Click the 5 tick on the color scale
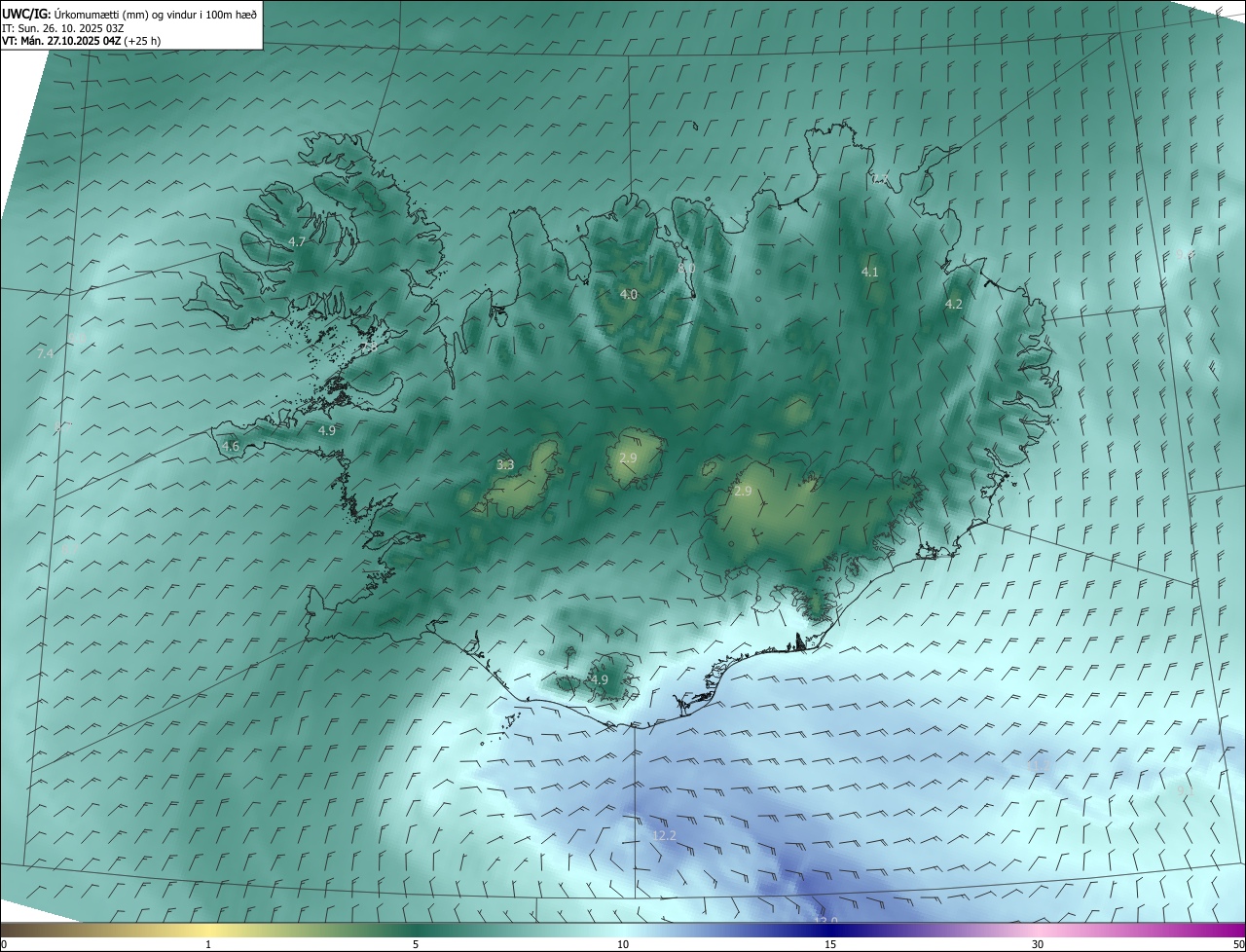 416,944
